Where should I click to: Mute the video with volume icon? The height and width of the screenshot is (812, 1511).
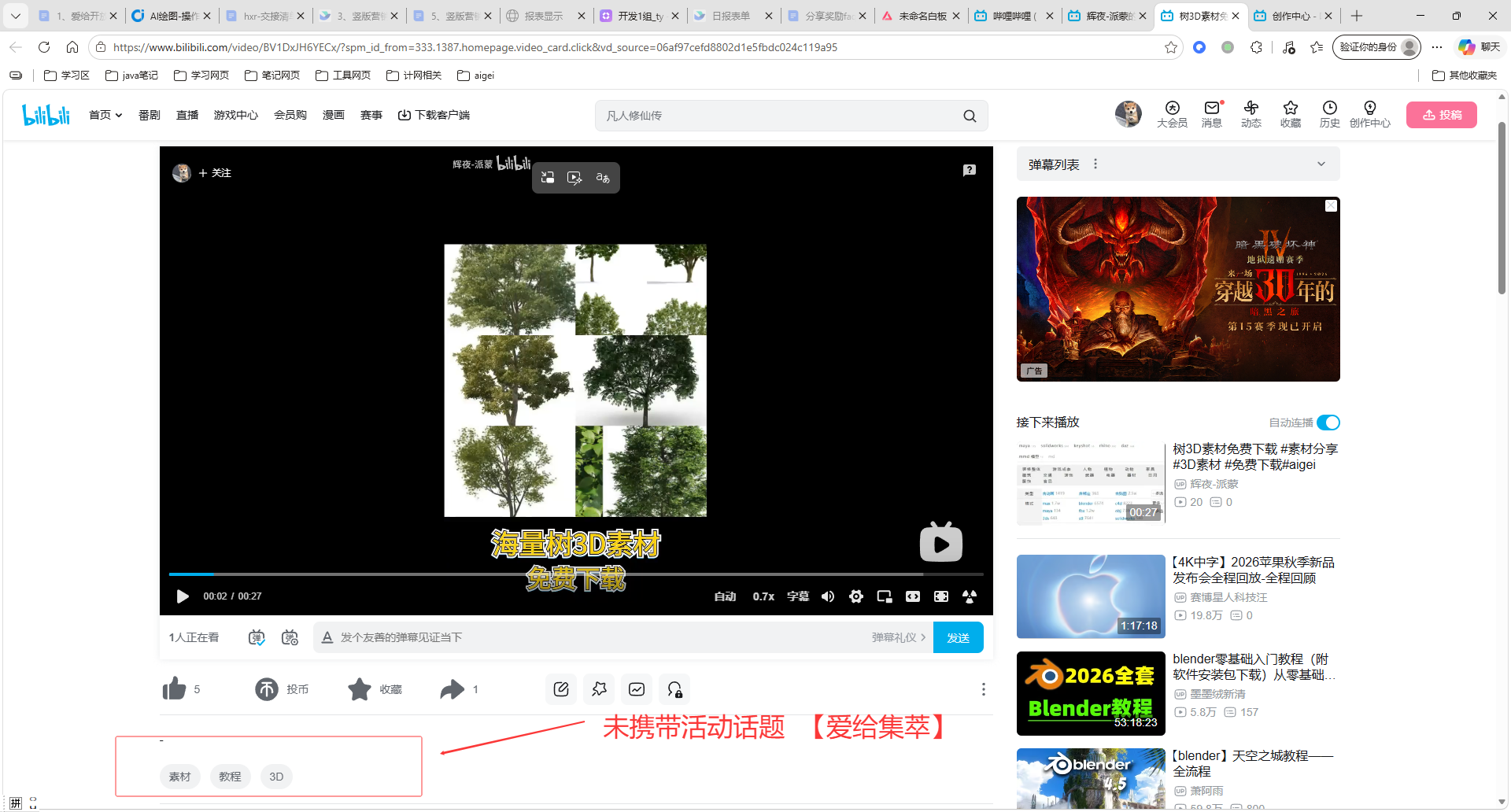(828, 596)
